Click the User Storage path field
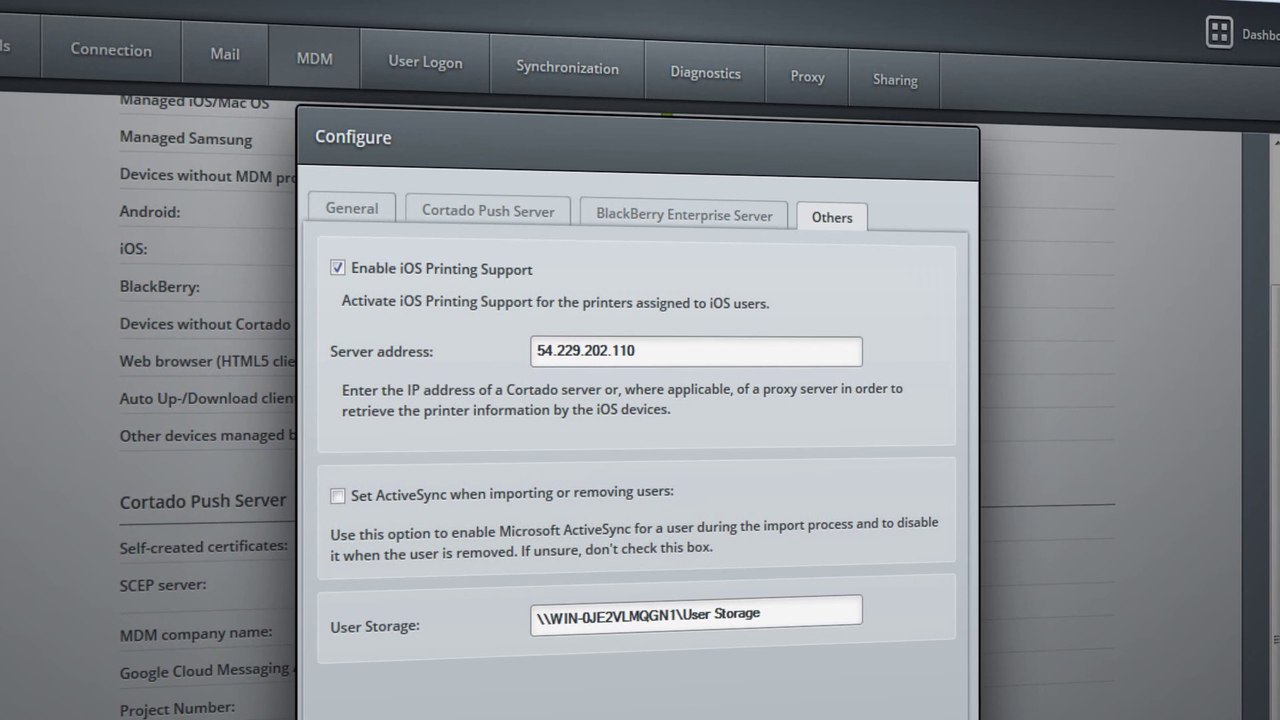 pyautogui.click(x=696, y=614)
